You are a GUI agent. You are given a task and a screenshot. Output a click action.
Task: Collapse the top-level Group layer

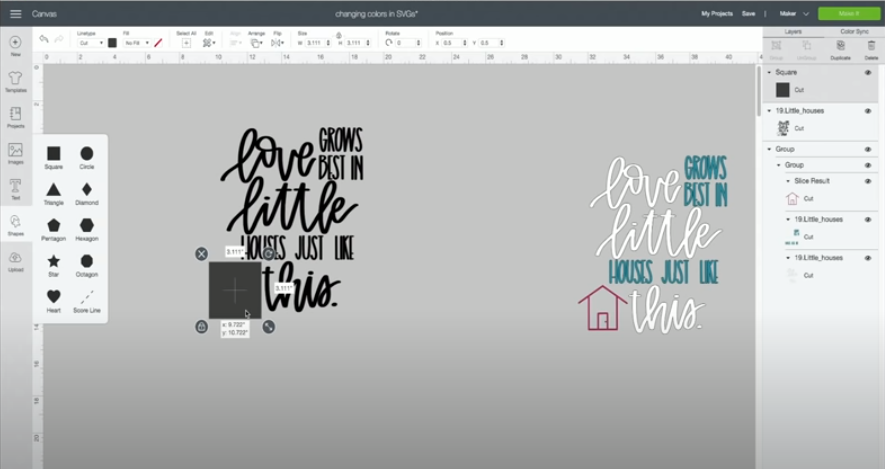point(769,149)
